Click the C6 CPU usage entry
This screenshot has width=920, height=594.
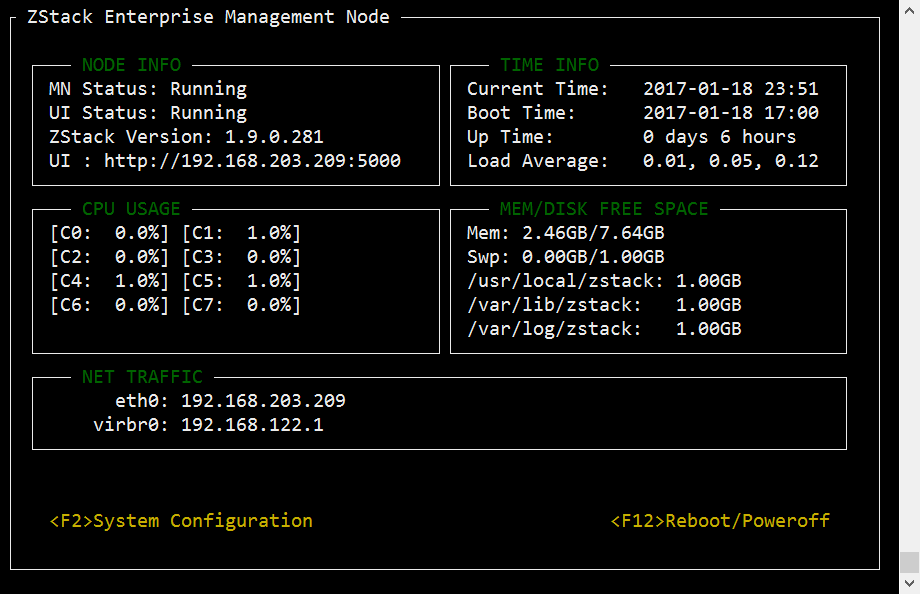click(110, 305)
